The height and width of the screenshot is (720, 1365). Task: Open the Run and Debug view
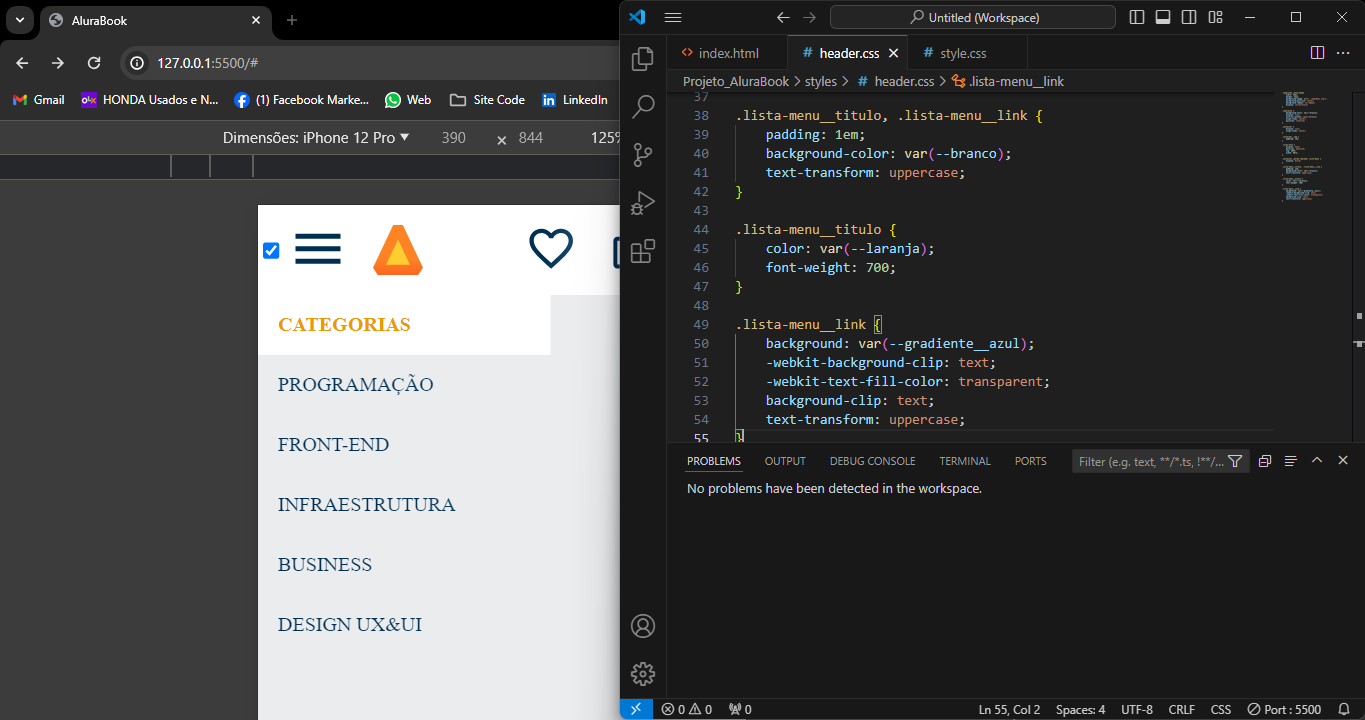(643, 203)
